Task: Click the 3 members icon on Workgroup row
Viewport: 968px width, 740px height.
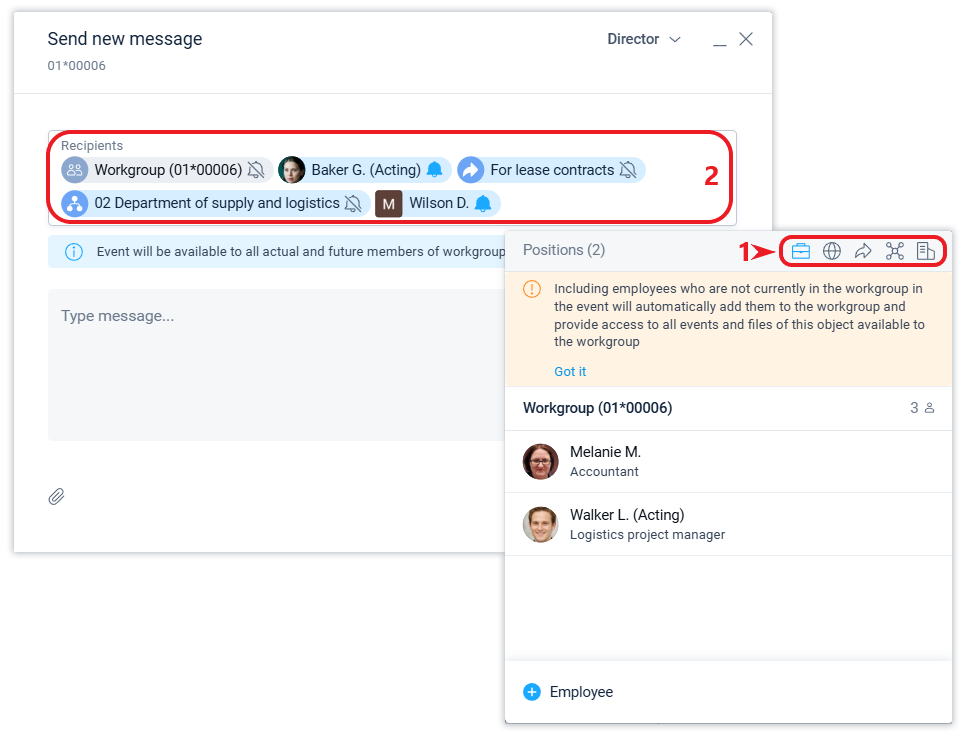Action: pos(922,408)
